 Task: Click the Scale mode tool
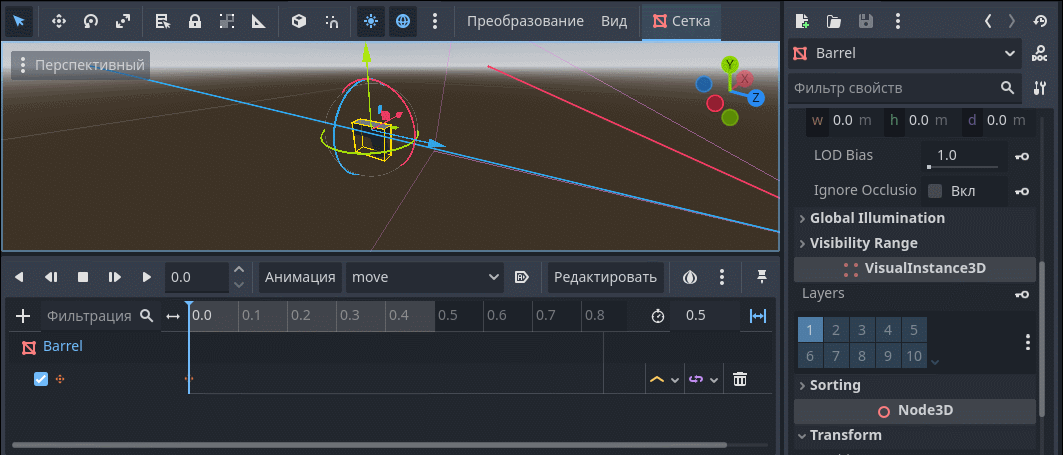click(x=122, y=21)
